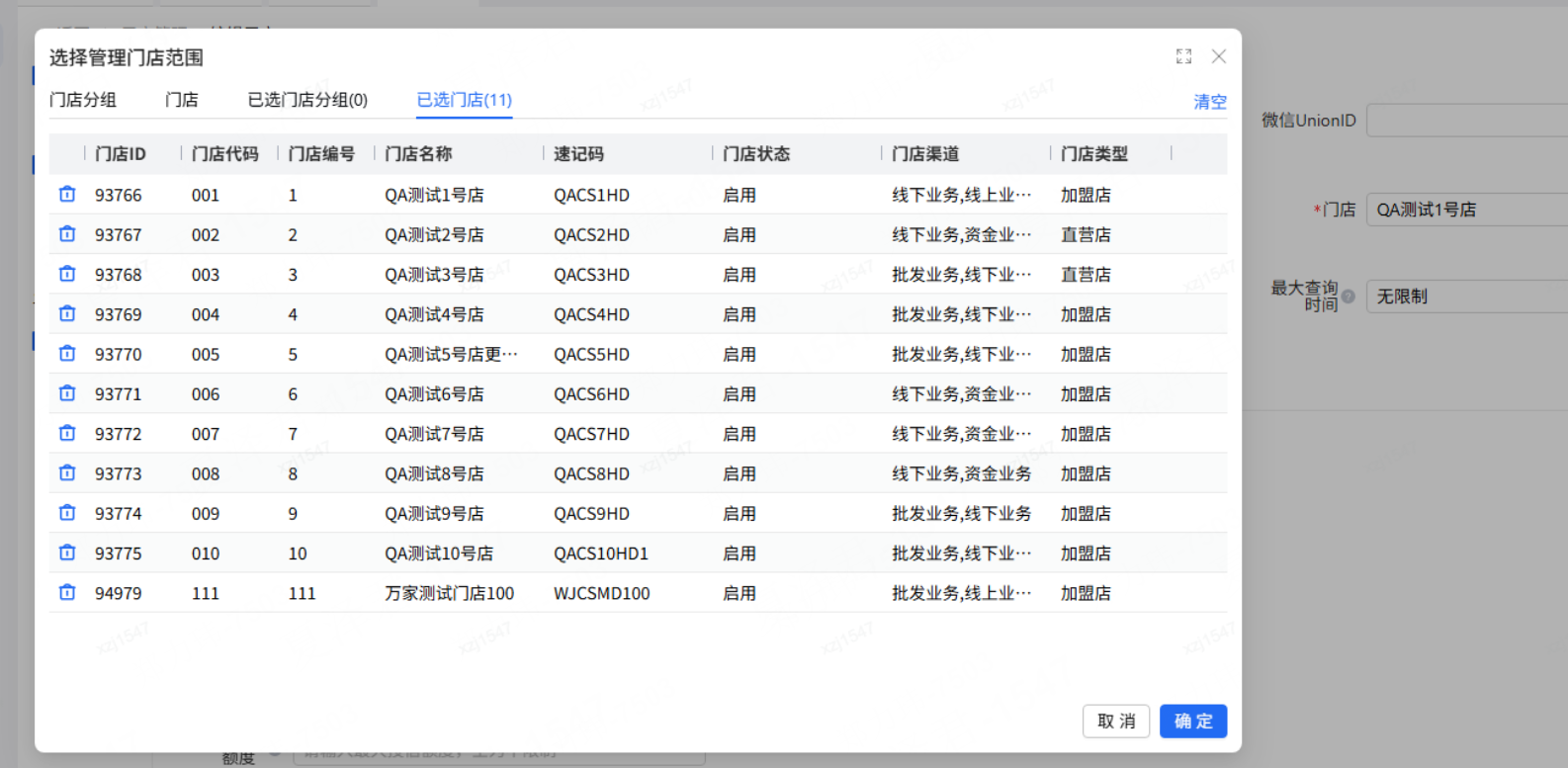Select the store name QA测试4号店

click(435, 314)
